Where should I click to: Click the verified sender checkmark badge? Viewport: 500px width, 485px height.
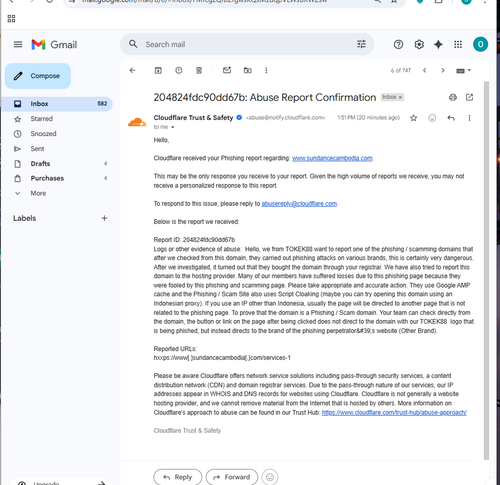click(239, 117)
